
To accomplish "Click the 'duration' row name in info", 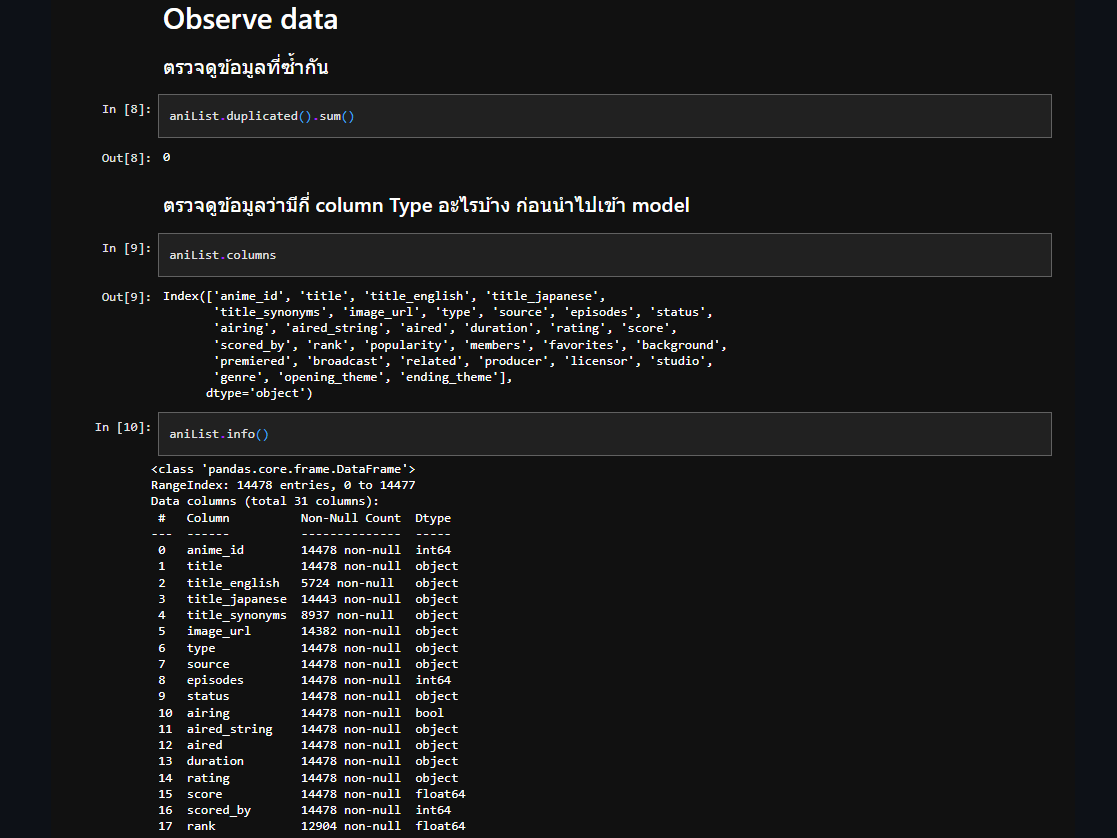I will coord(215,761).
